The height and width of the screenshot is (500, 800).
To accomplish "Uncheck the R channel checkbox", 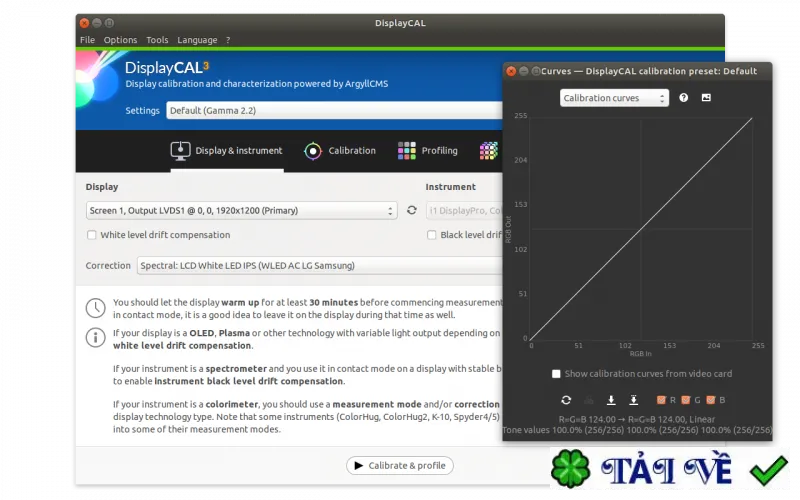I will coord(661,400).
